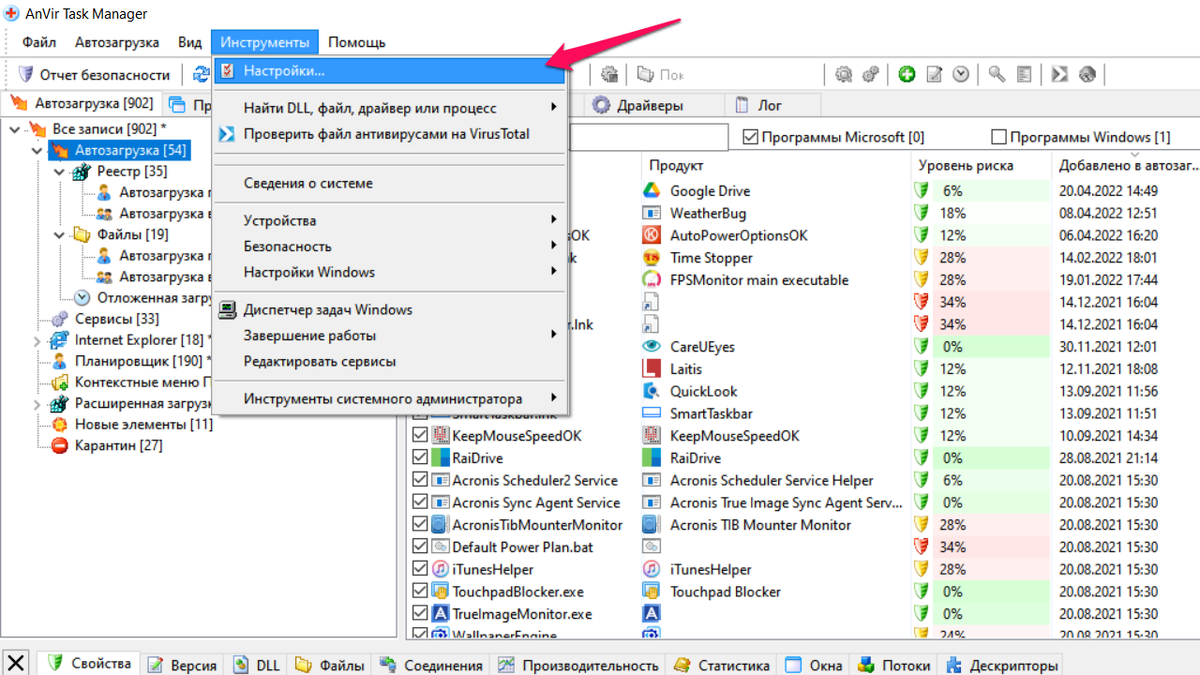Uncheck the iTunesHelper startup checkbox
The height and width of the screenshot is (675, 1200).
(x=420, y=569)
